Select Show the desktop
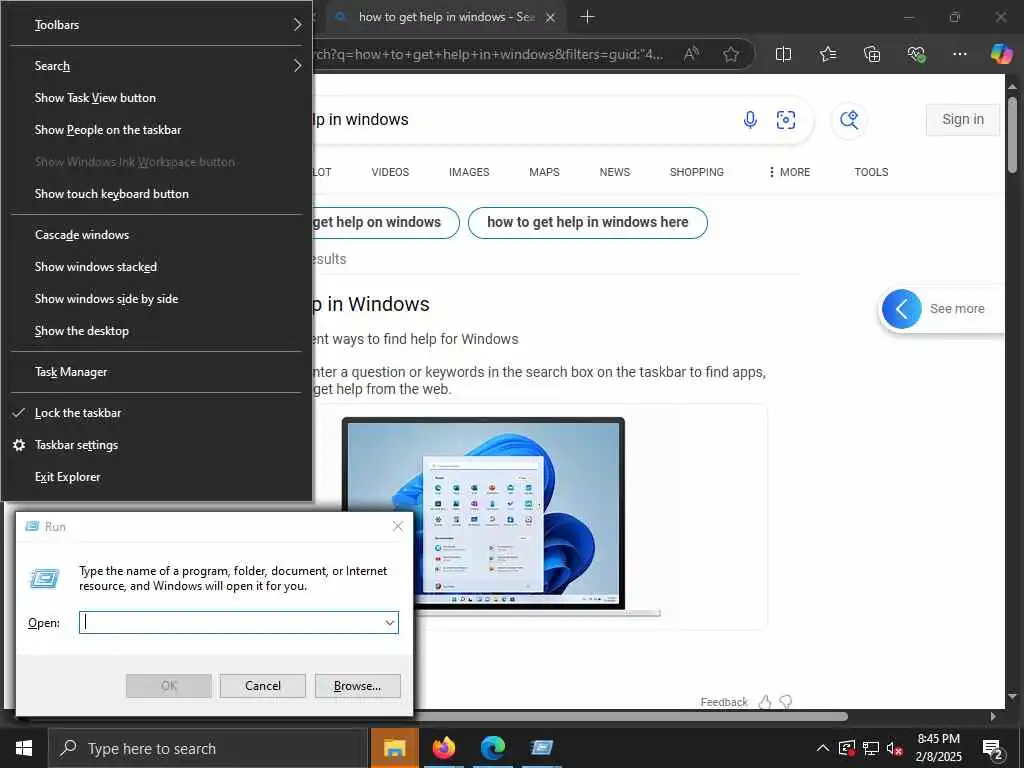Screen dimensions: 1024x768 tap(157, 331)
